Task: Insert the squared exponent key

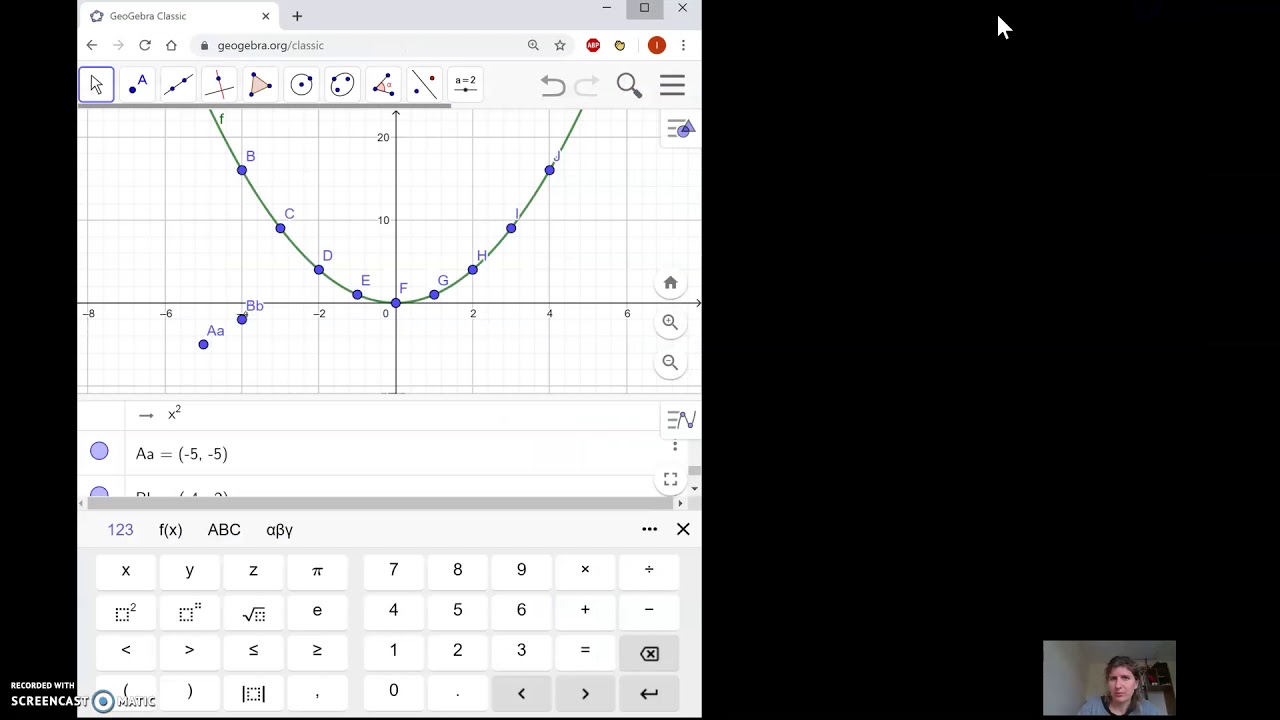Action: tap(126, 611)
